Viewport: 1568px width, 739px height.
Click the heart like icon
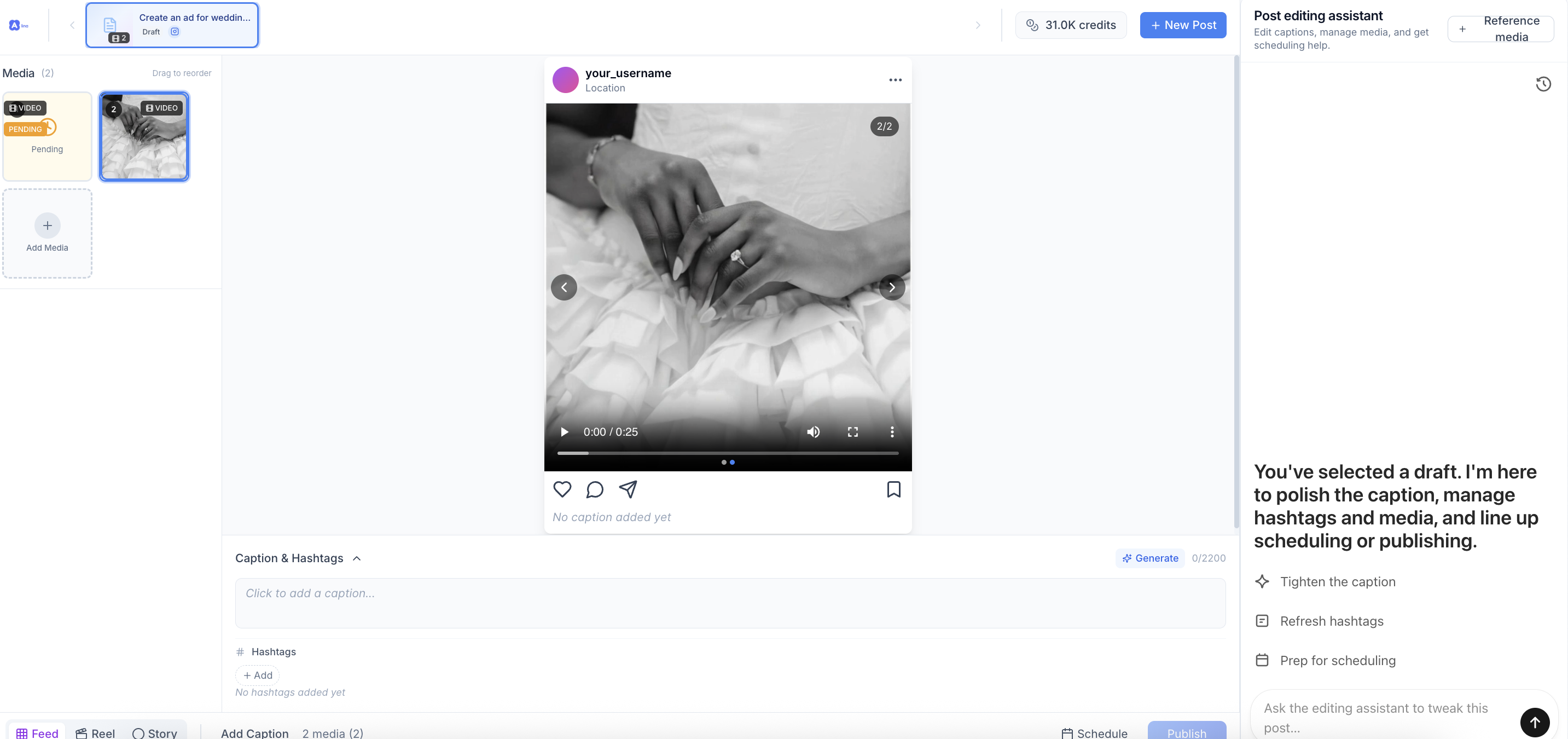coord(562,489)
